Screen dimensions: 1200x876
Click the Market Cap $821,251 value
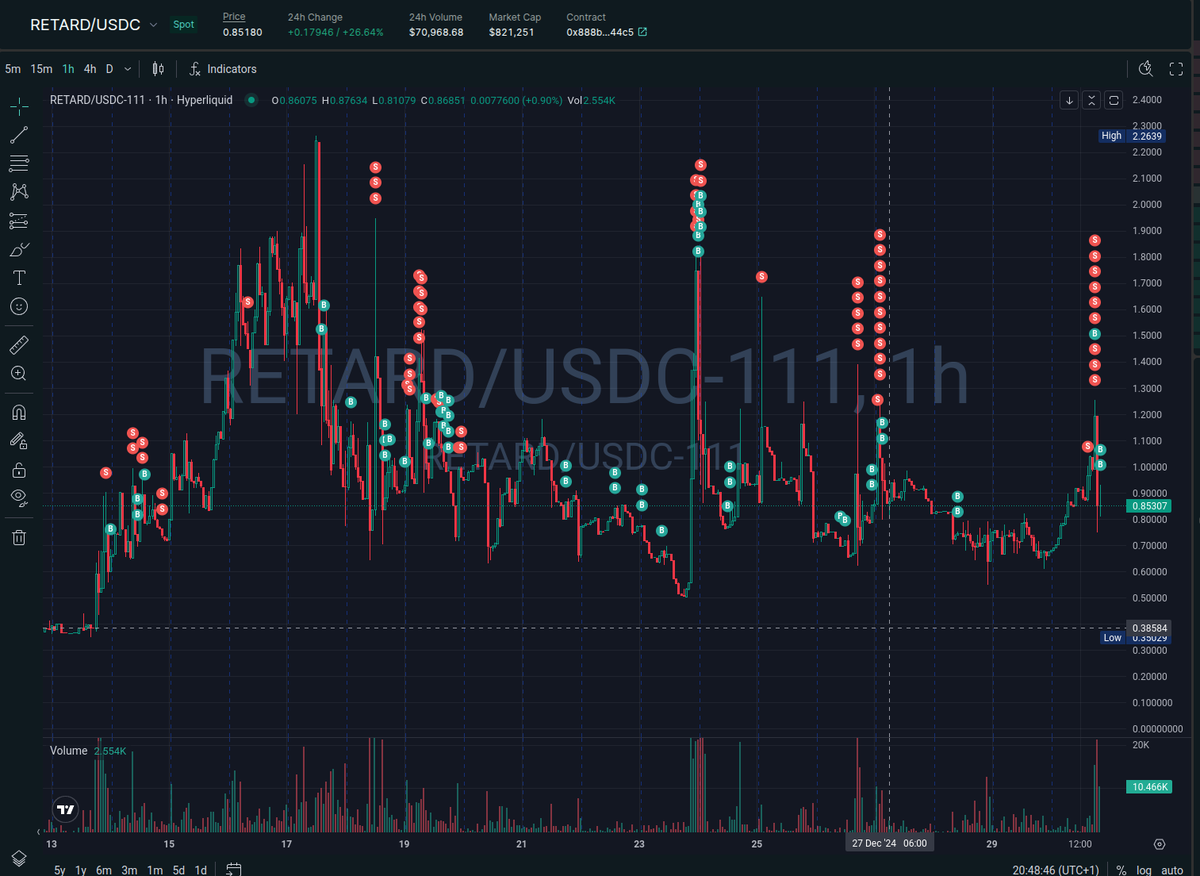tap(511, 32)
